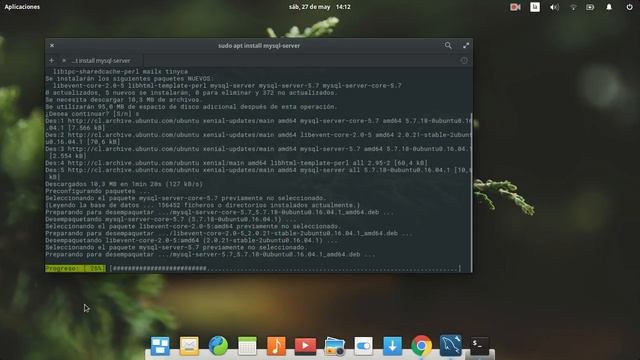Launch Photos from the dock
Screen dimensions: 640x360
pos(335,346)
